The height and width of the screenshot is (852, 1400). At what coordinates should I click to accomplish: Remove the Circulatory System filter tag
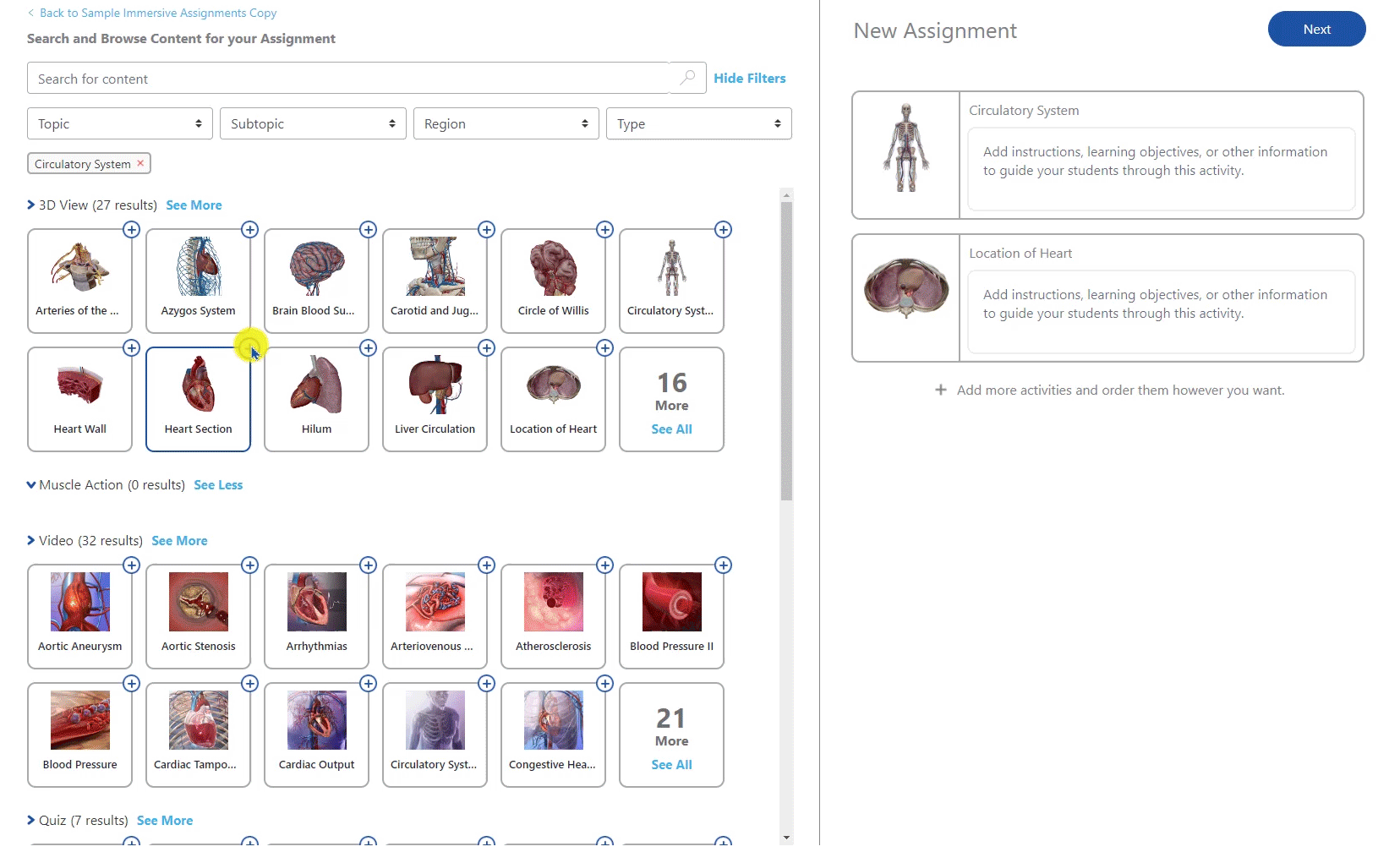click(x=140, y=163)
